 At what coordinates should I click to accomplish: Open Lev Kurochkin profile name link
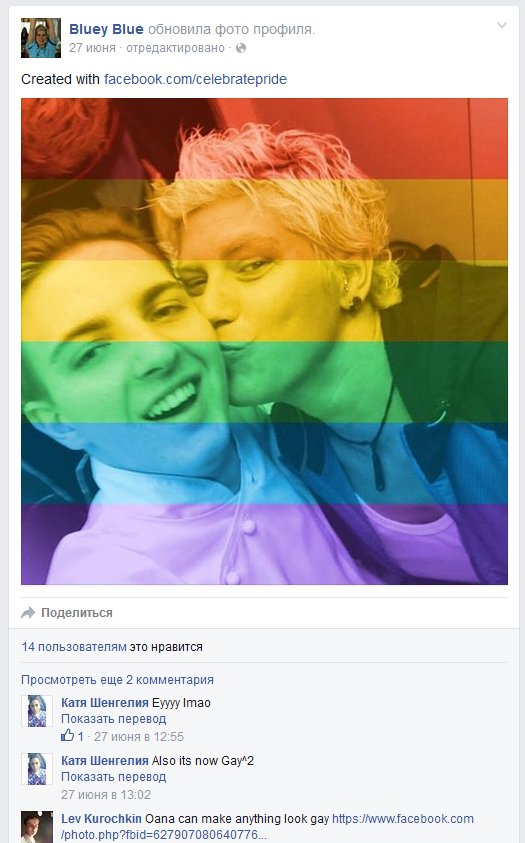(102, 819)
